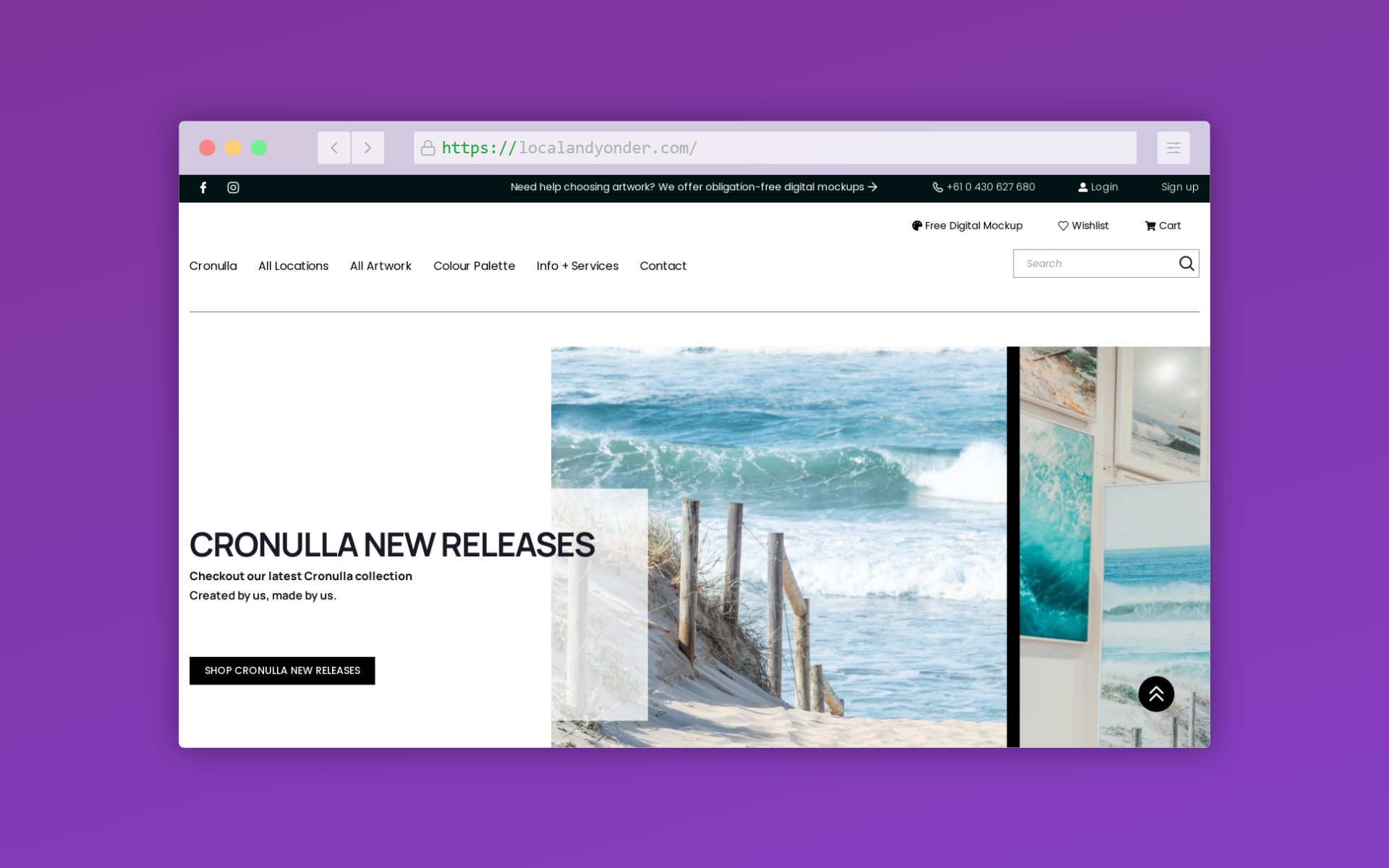This screenshot has height=868, width=1389.
Task: Open the Cronulla menu item
Action: tap(213, 265)
